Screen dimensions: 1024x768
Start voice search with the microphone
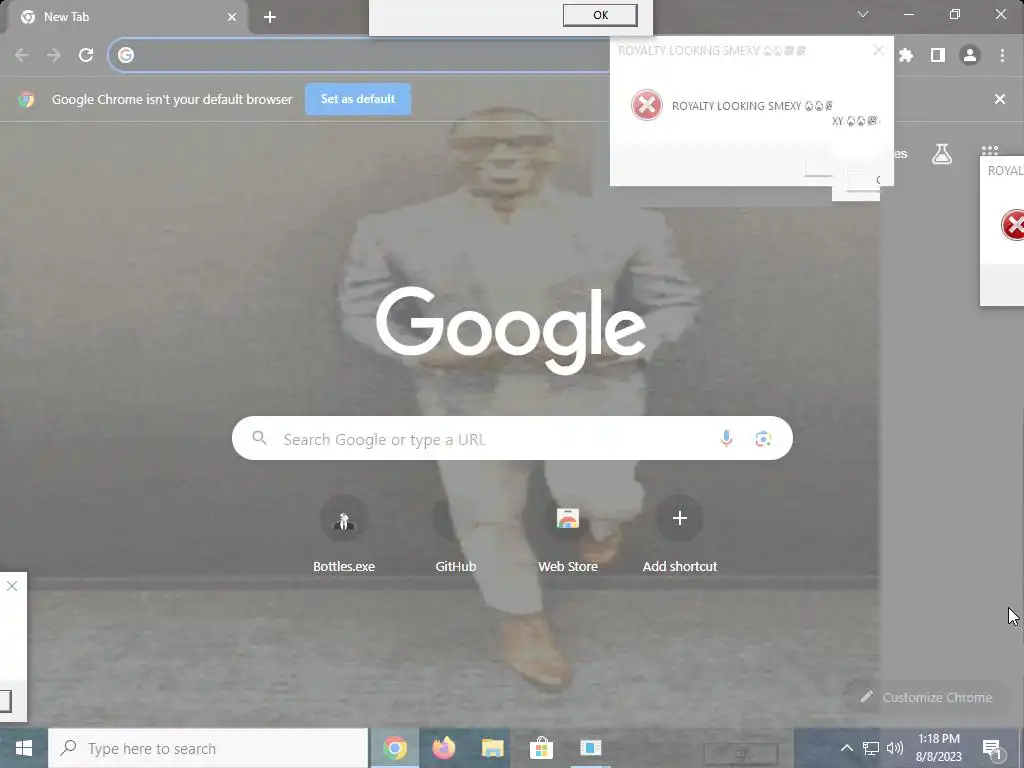pyautogui.click(x=726, y=438)
